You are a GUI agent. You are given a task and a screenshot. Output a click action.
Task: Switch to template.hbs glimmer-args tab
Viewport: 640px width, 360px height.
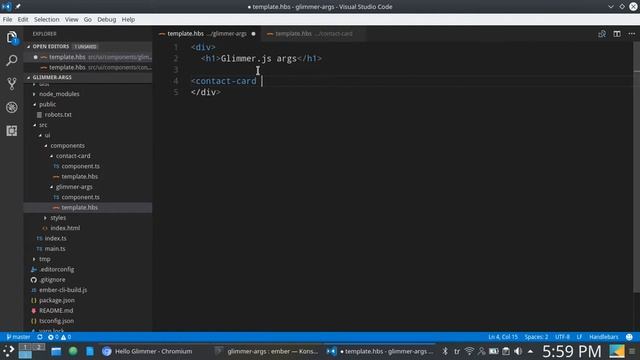click(x=207, y=34)
